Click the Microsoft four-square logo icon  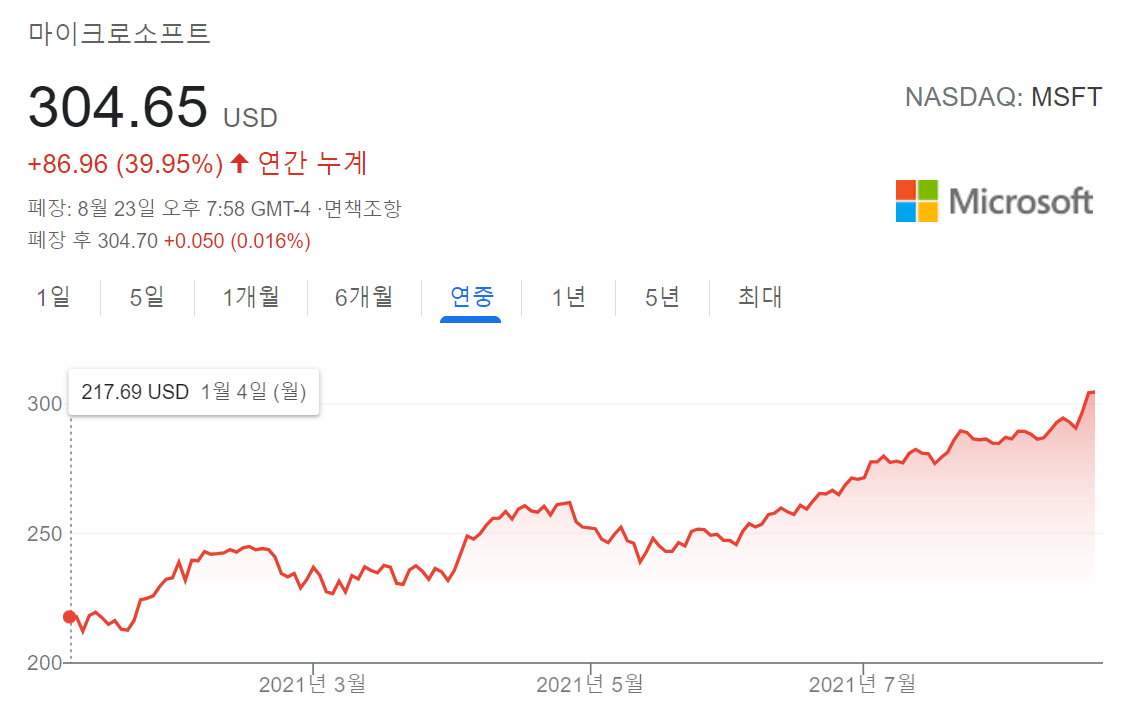pyautogui.click(x=916, y=201)
